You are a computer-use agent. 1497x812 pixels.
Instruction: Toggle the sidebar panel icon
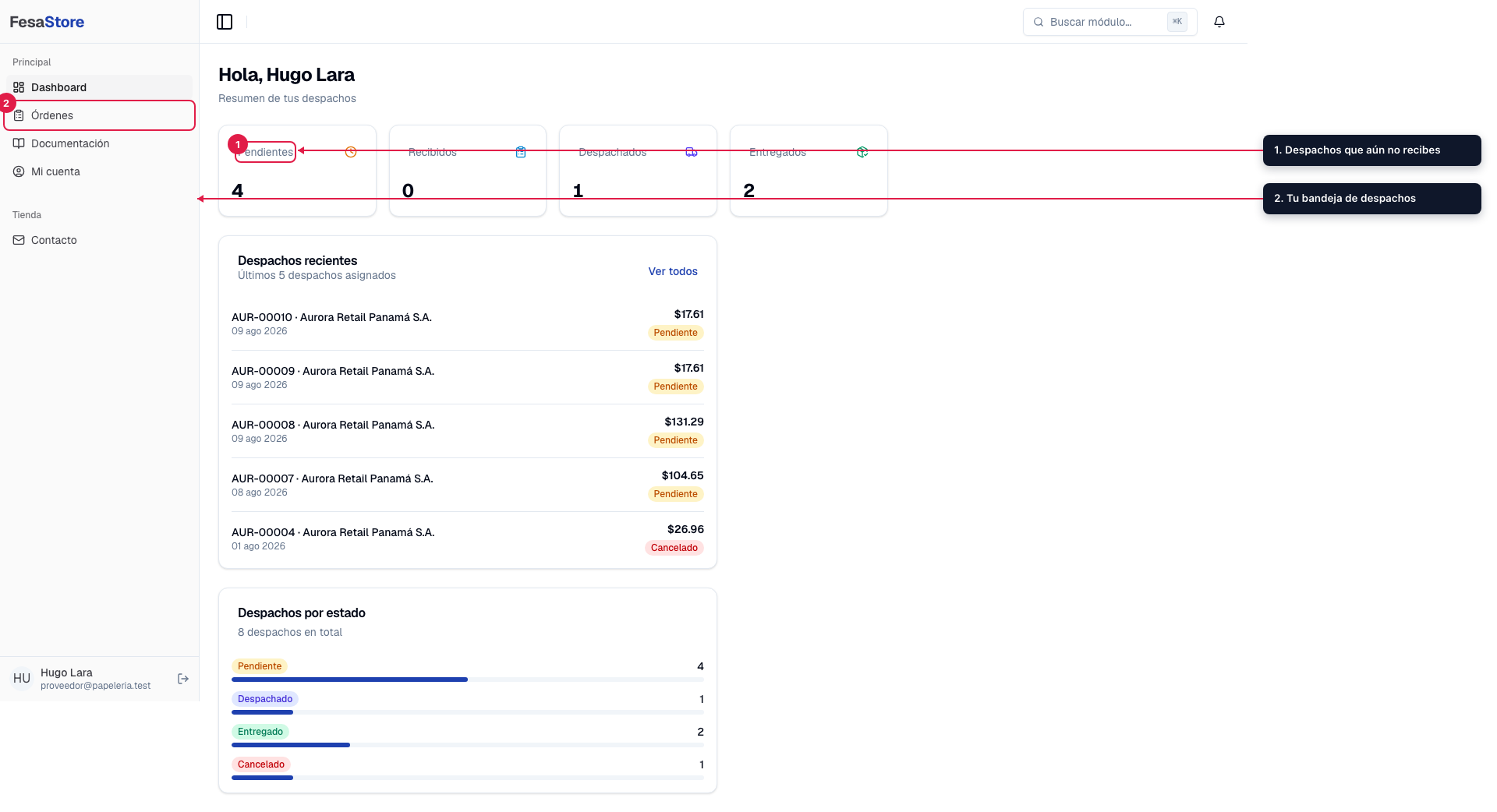[225, 22]
